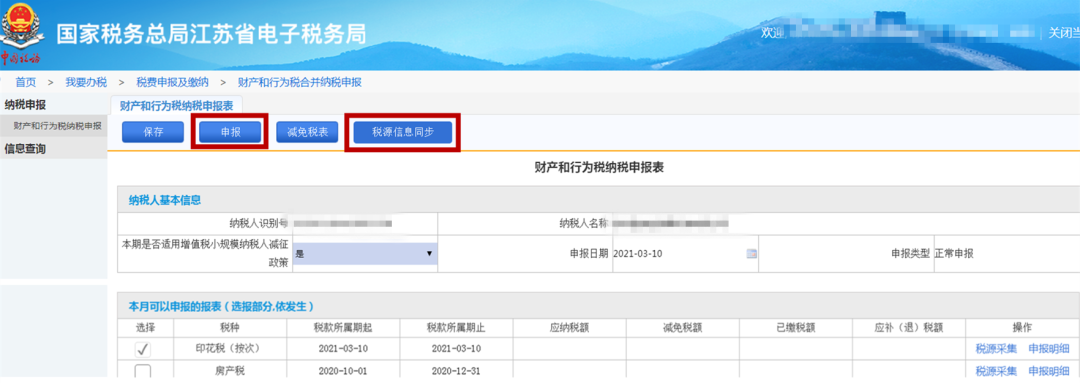Open the 增值税小规模纳税人减征政策 dropdown

point(365,253)
